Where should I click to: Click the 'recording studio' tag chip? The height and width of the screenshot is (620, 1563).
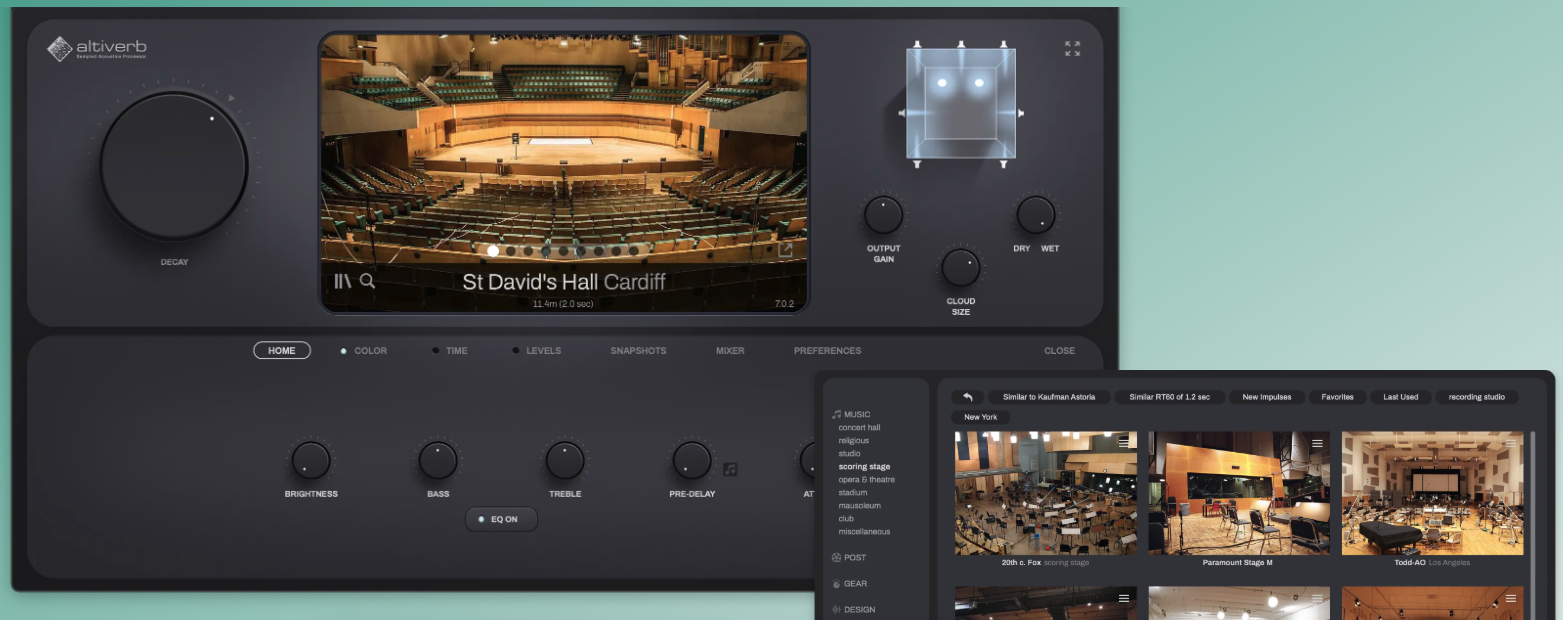pos(1477,397)
